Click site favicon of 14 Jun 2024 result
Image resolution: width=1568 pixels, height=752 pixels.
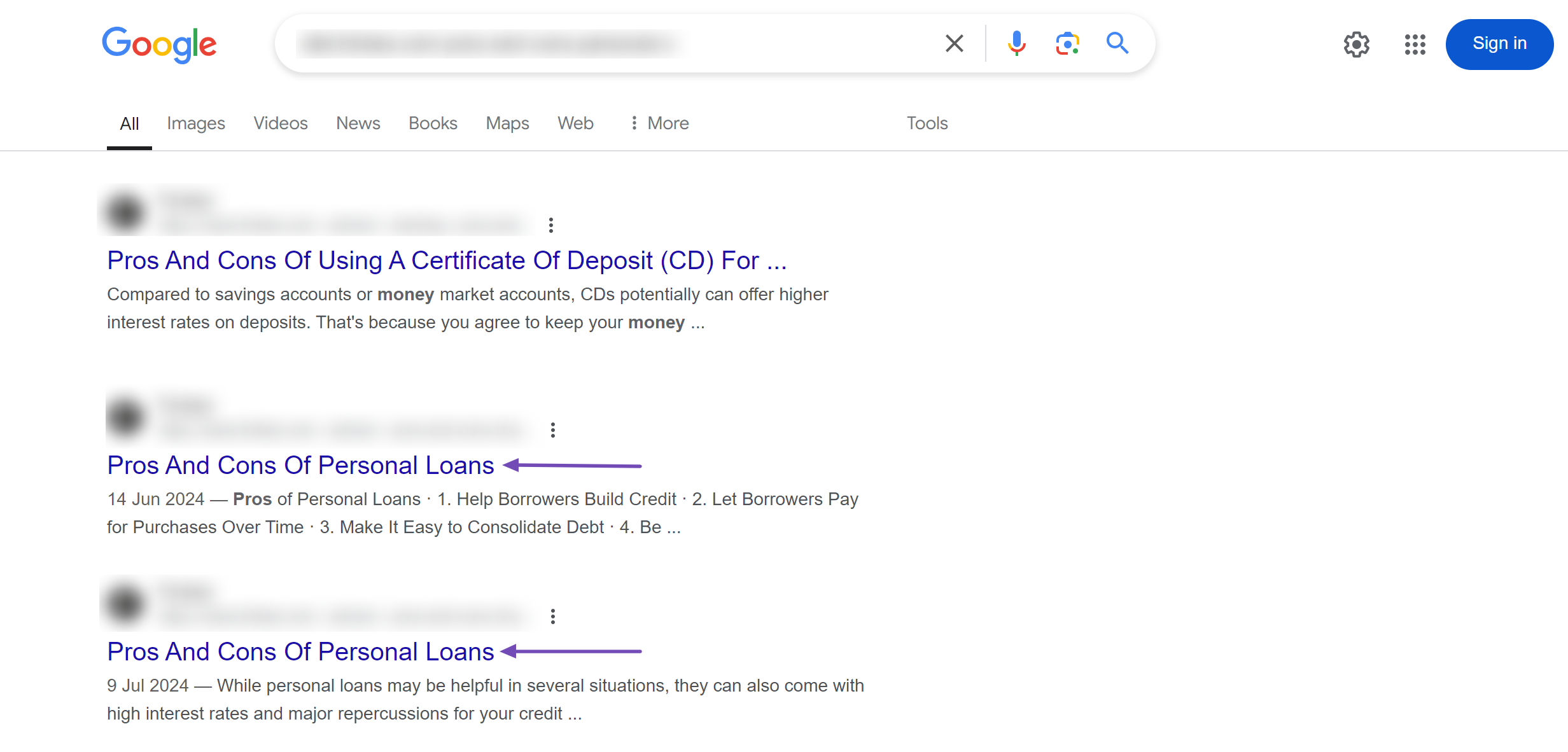pos(125,417)
